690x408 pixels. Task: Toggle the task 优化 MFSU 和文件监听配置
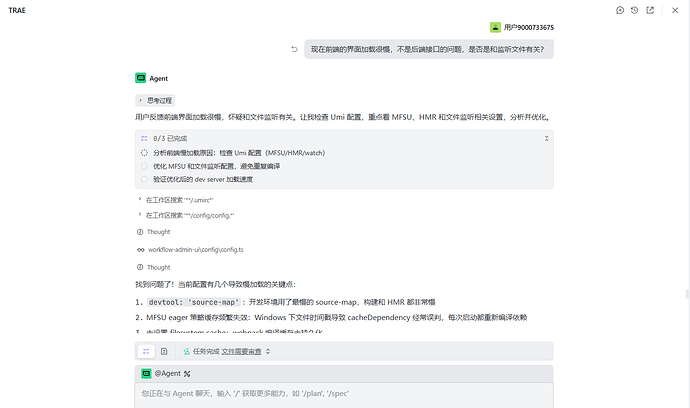[144, 166]
